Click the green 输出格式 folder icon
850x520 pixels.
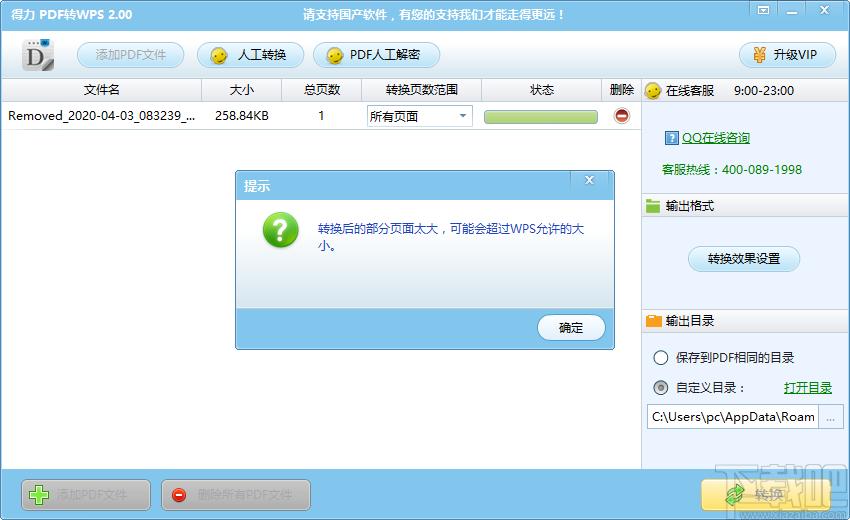pos(653,206)
